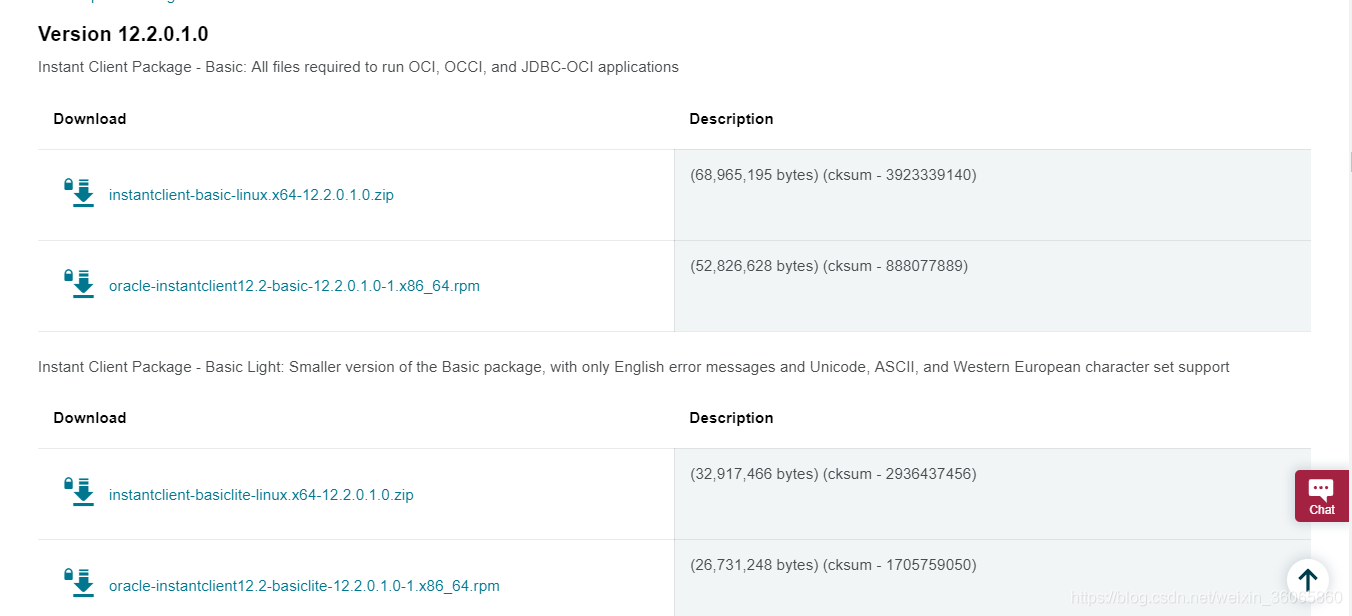
Task: Open the Chat widget
Action: point(1322,496)
